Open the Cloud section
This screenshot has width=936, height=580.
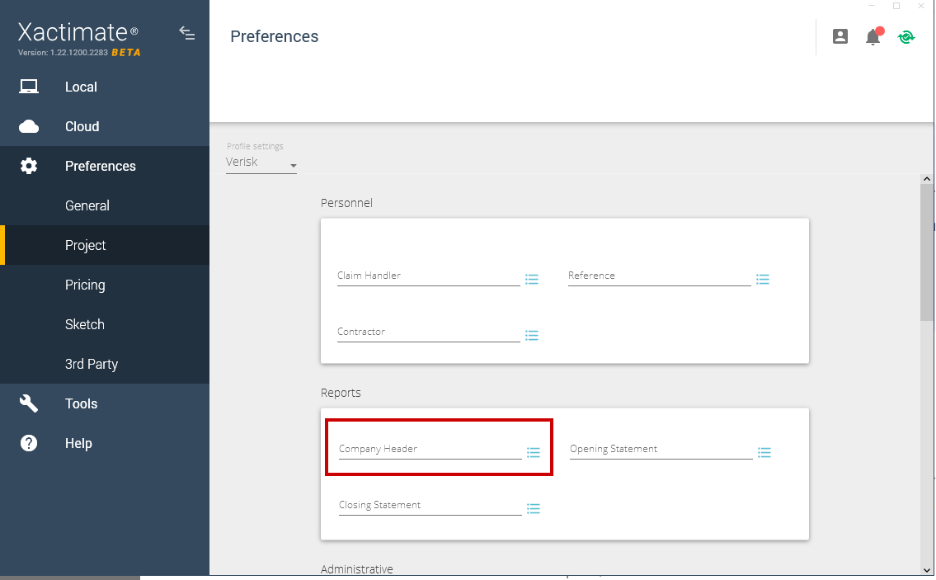(x=82, y=127)
